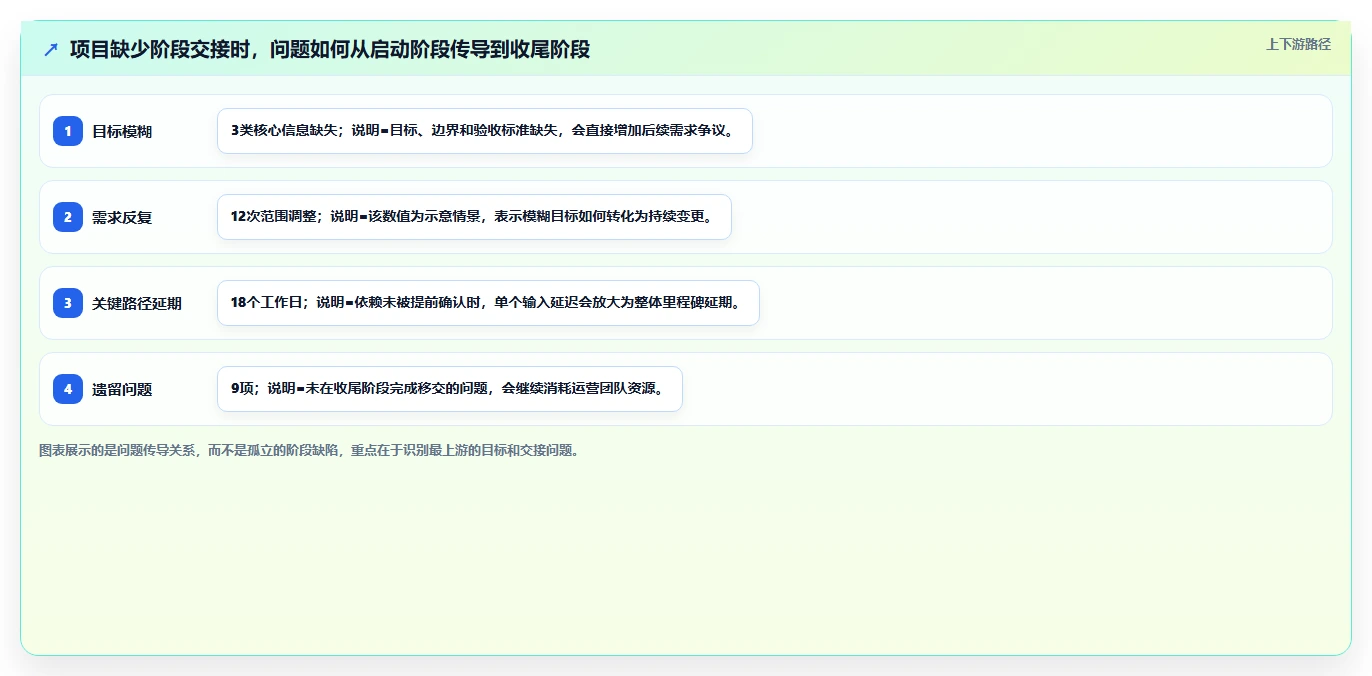Viewport: 1372px width, 676px height.
Task: Click the 12次范围调整 description box
Action: (x=475, y=217)
